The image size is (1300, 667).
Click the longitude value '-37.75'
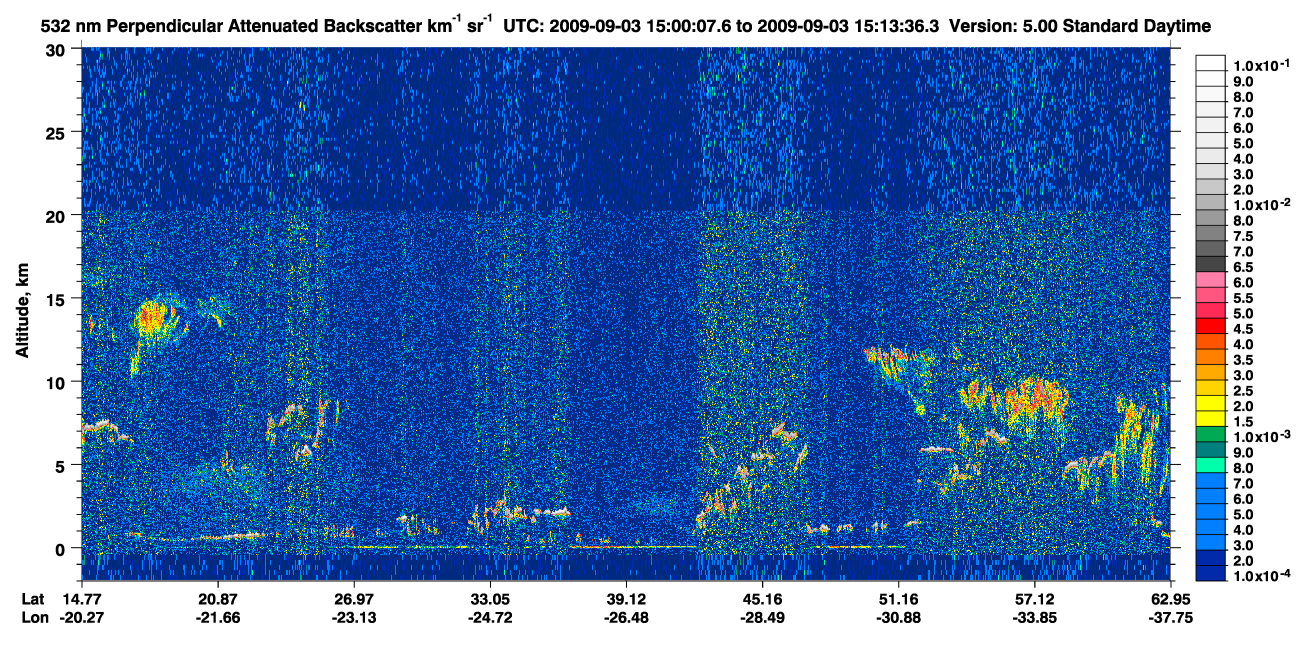coord(1171,617)
